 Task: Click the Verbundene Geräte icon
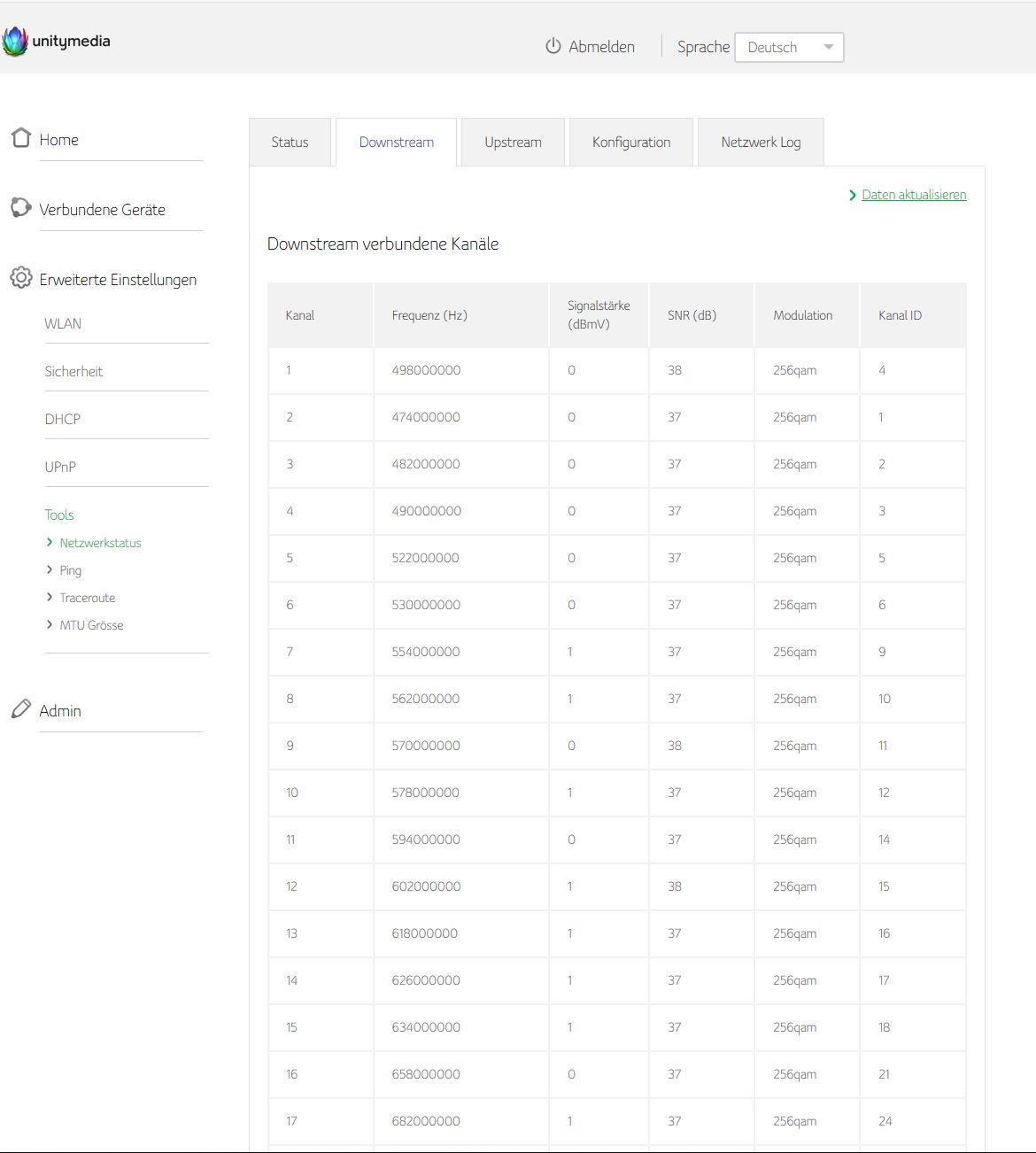point(21,208)
